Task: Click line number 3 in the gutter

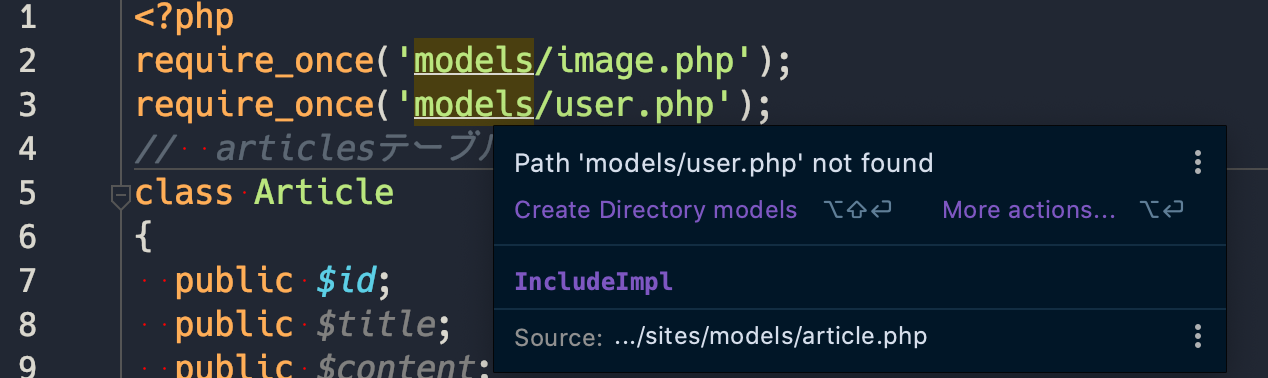Action: [28, 105]
